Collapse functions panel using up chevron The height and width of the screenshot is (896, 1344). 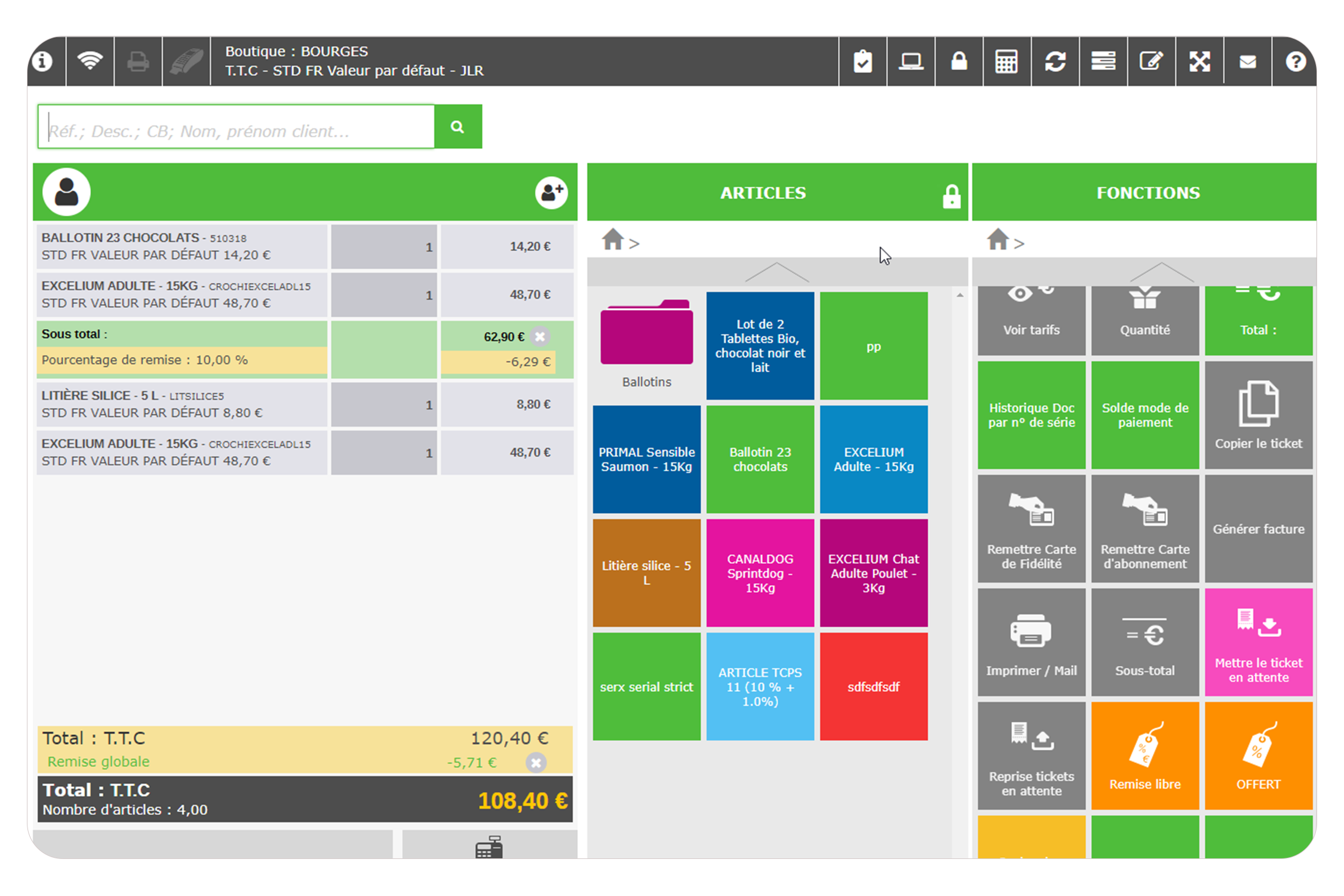tap(1161, 272)
